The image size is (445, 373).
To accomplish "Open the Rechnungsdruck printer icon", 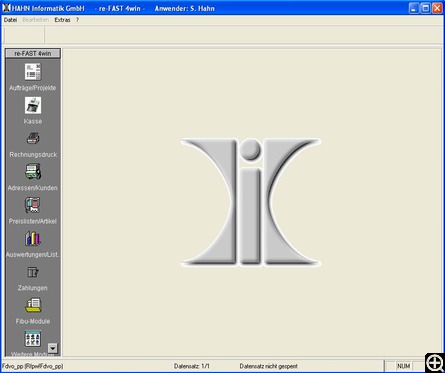I will pyautogui.click(x=33, y=138).
